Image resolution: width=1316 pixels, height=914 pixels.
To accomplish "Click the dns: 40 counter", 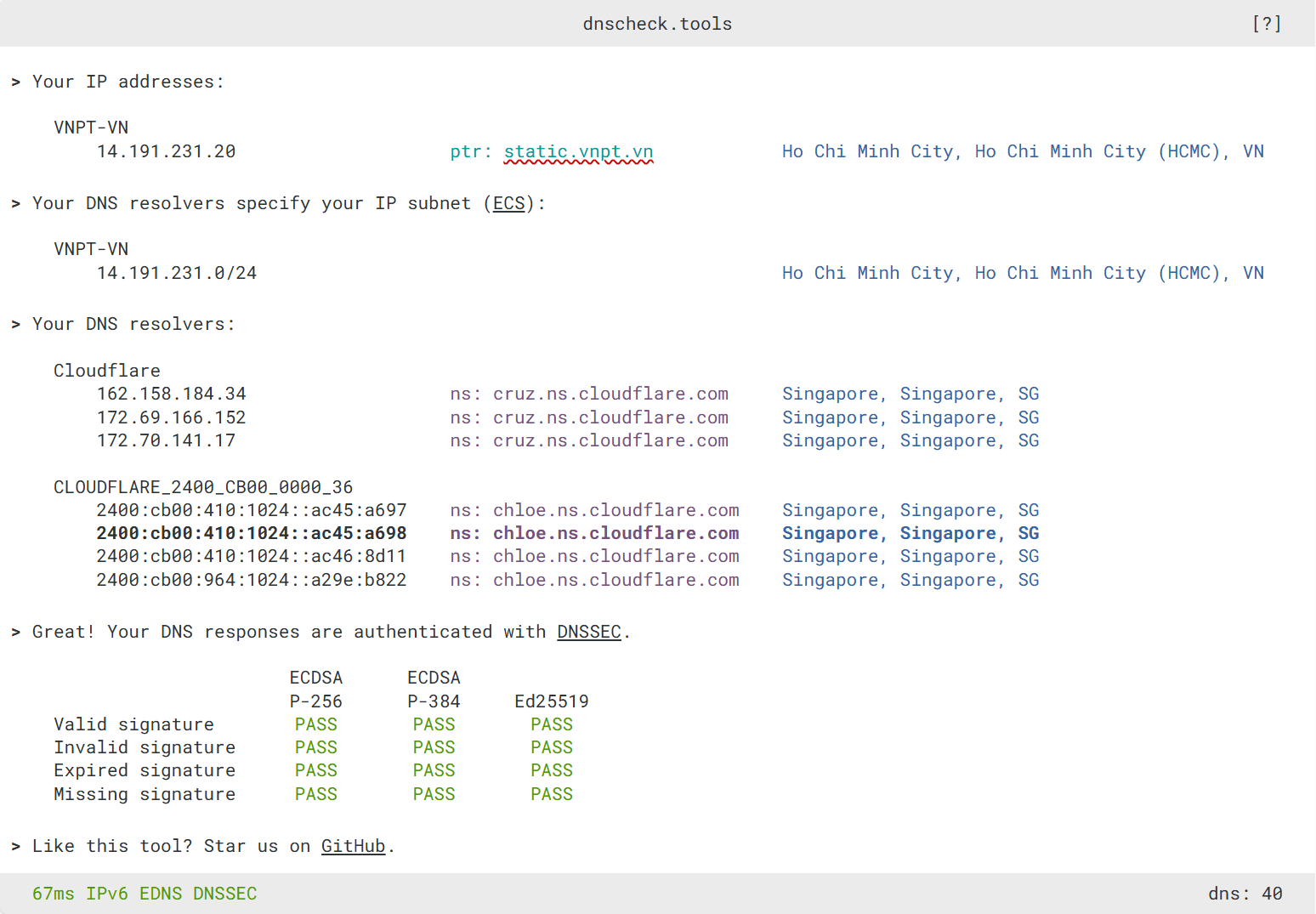I will coord(1245,894).
